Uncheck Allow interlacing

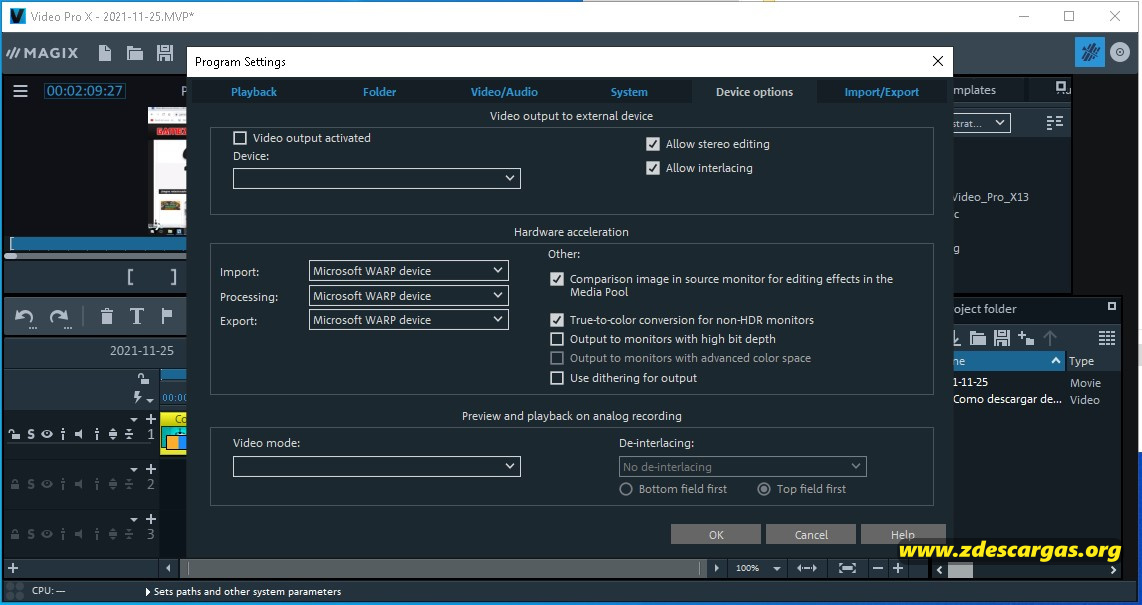pyautogui.click(x=653, y=168)
